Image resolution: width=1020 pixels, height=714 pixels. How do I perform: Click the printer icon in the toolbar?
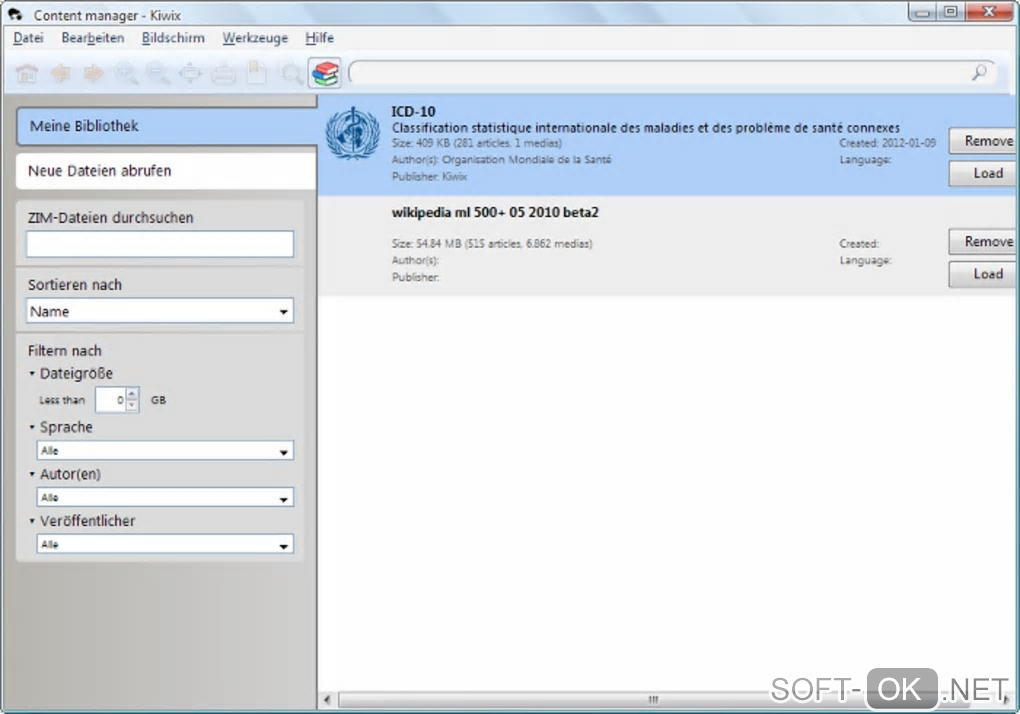223,73
